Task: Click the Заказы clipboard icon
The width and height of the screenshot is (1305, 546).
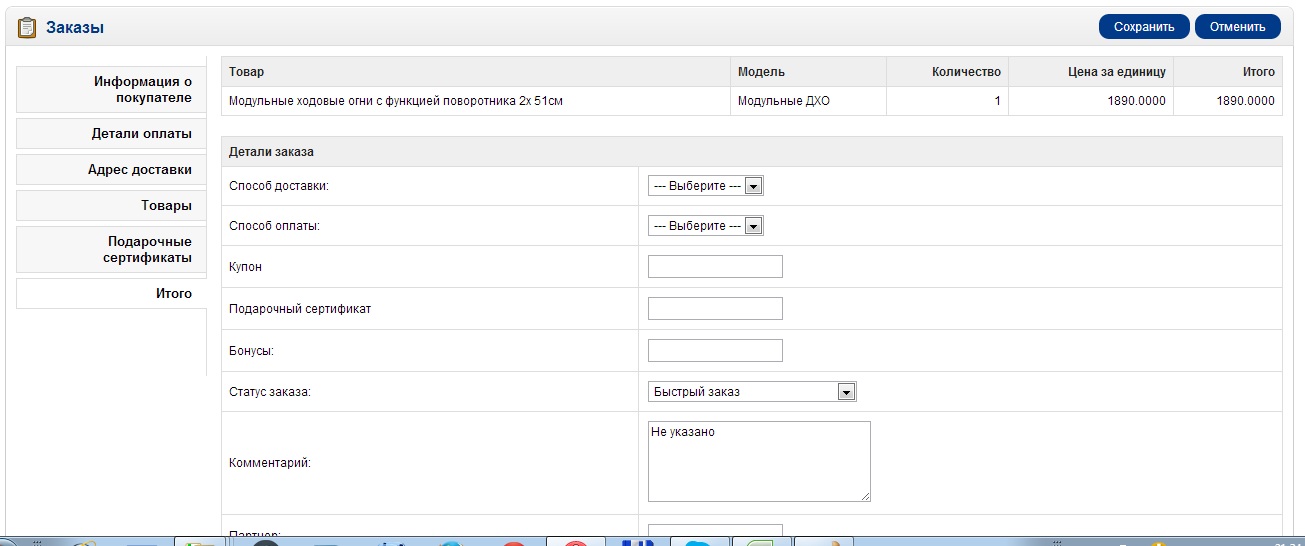Action: coord(27,27)
